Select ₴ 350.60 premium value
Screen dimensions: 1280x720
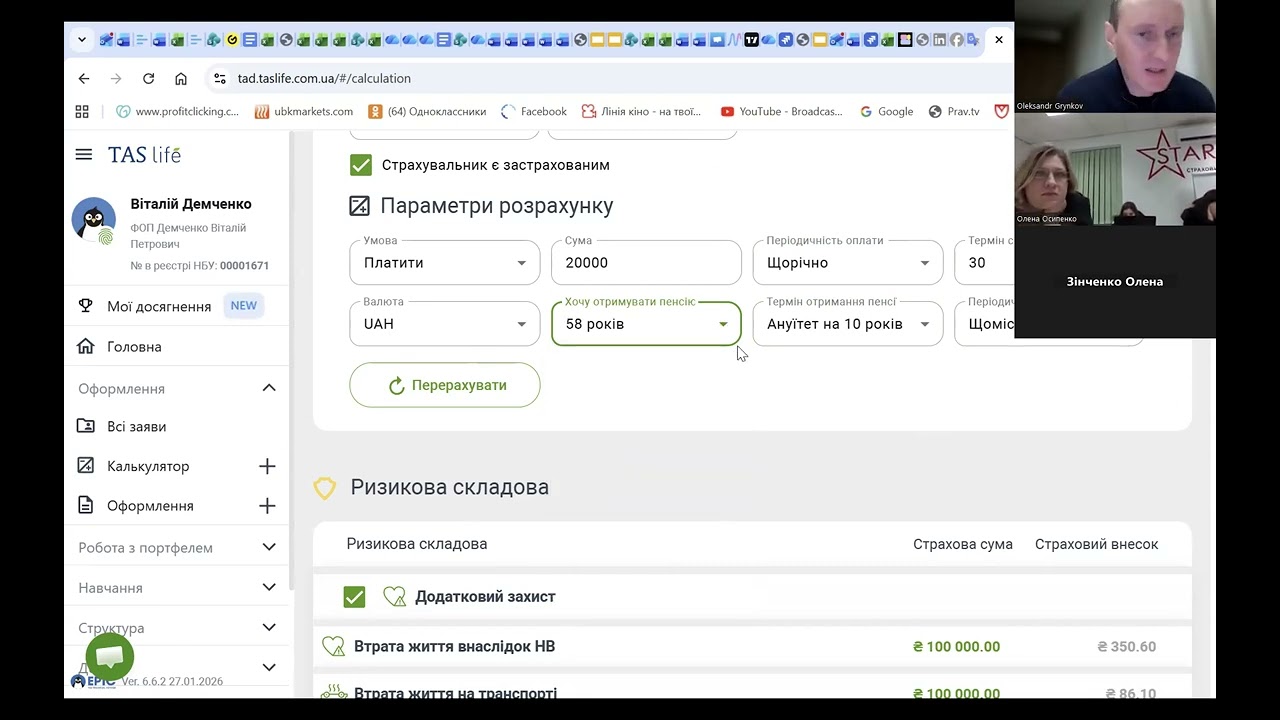pyautogui.click(x=1126, y=646)
